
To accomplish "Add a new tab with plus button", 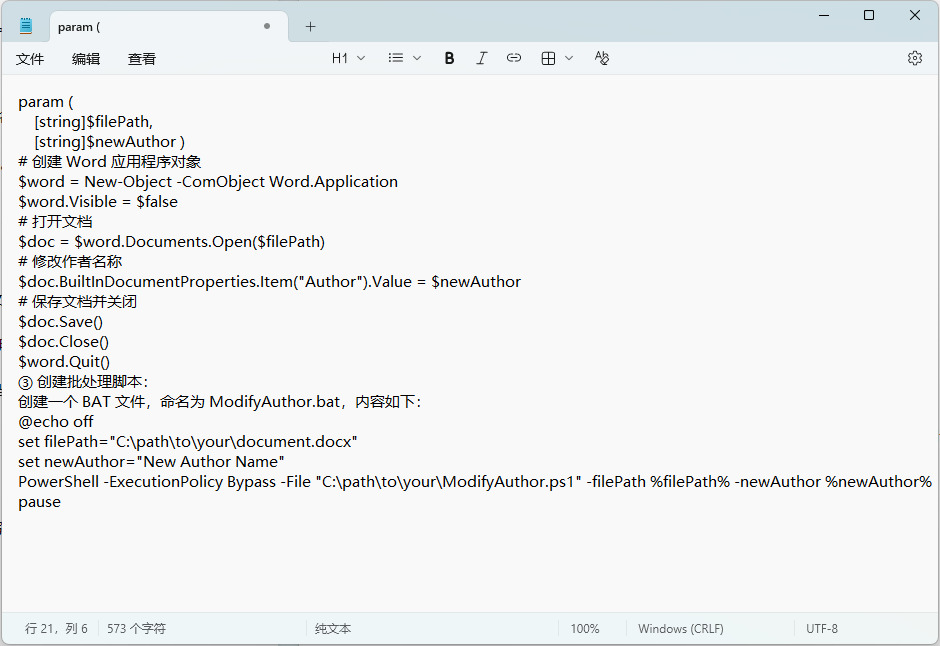I will (x=311, y=26).
